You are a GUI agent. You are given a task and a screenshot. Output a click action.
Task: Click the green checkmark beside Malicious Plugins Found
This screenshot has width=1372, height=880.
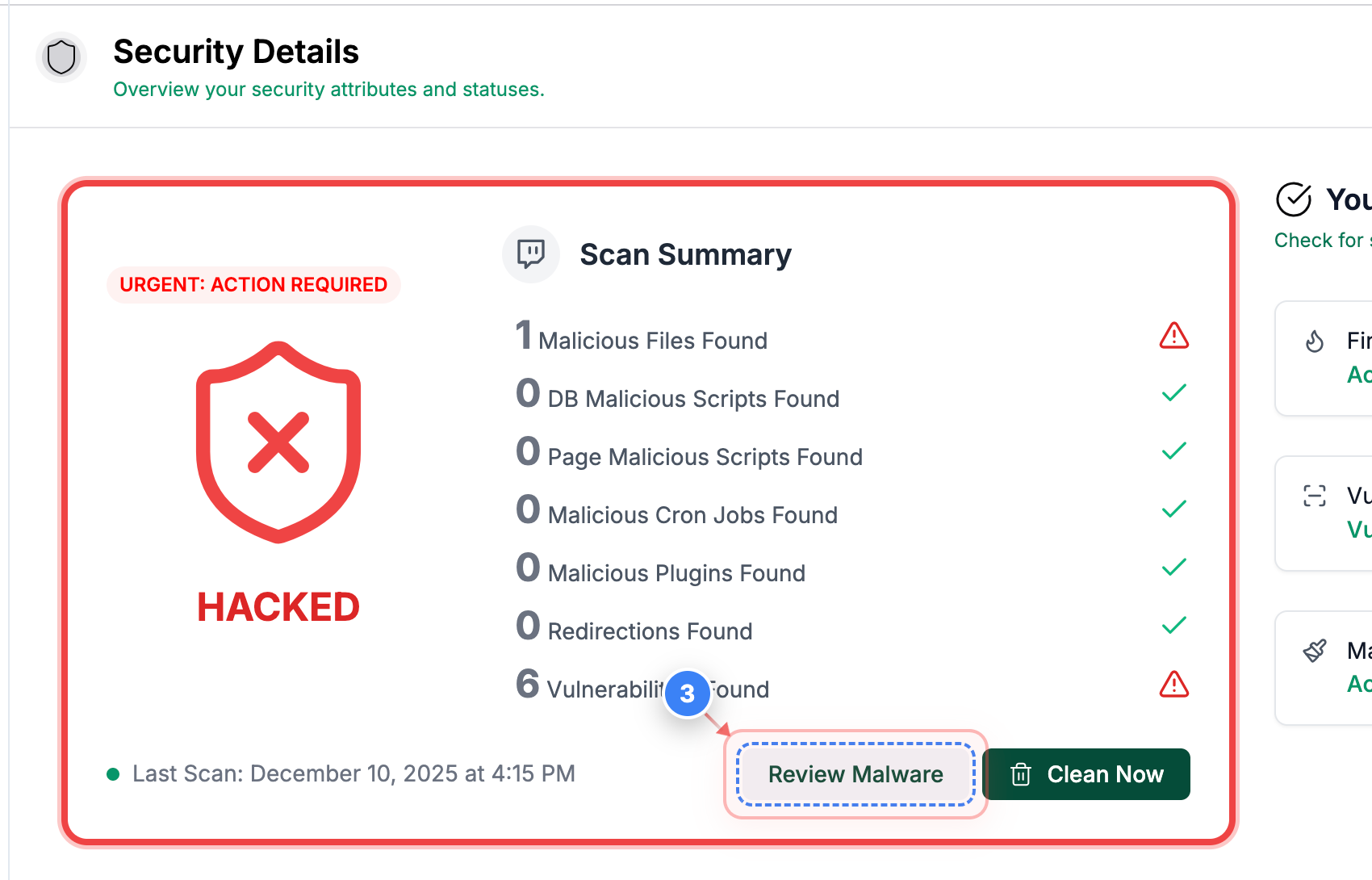1174,566
